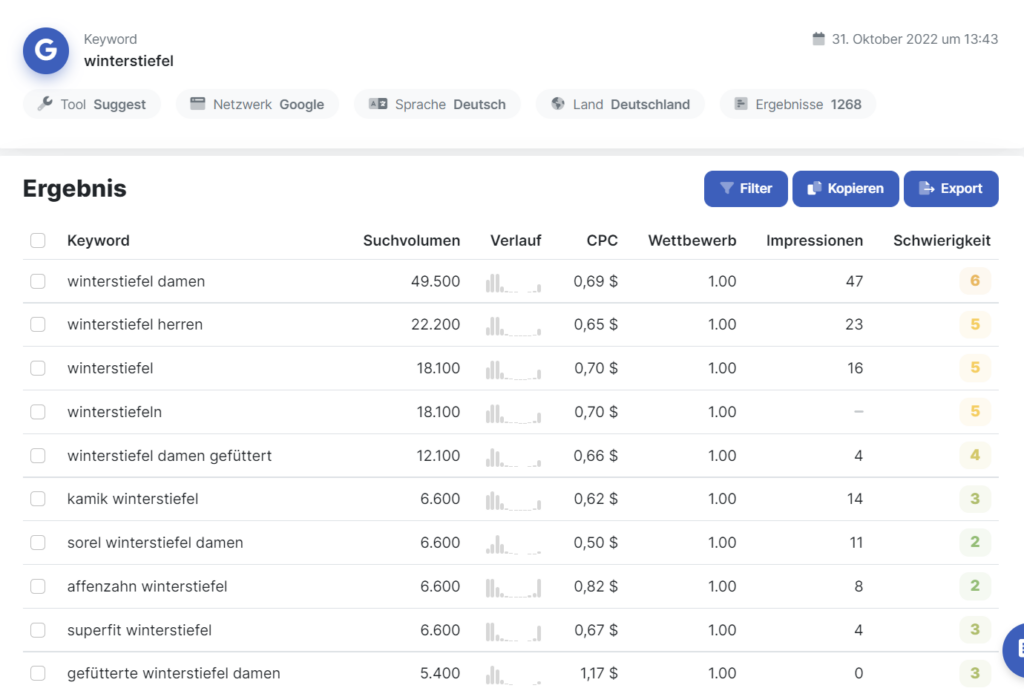Click the copy icon inside the Kopieren button
This screenshot has height=691, width=1024.
click(815, 188)
